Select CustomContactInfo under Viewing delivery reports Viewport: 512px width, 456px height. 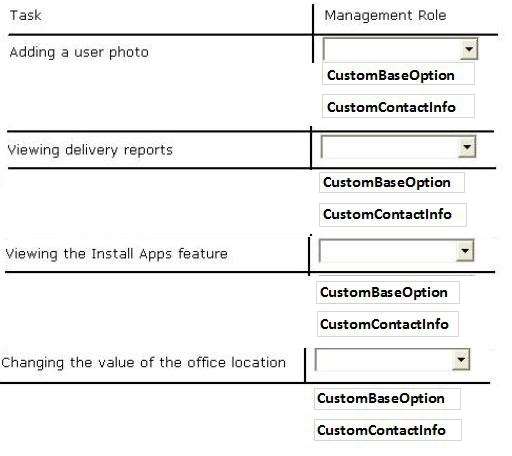[393, 214]
